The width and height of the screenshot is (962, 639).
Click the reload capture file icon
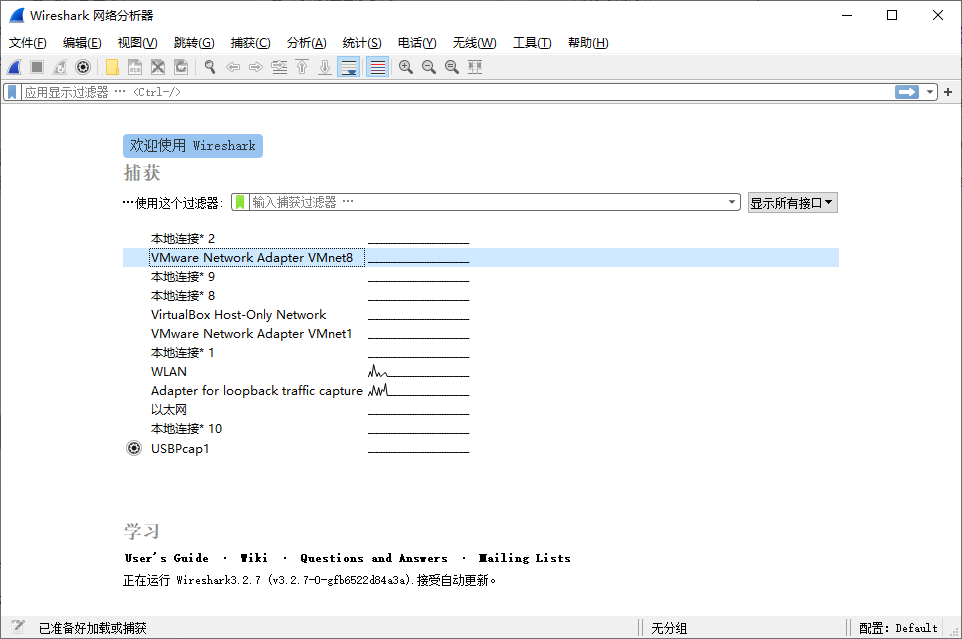pos(181,67)
